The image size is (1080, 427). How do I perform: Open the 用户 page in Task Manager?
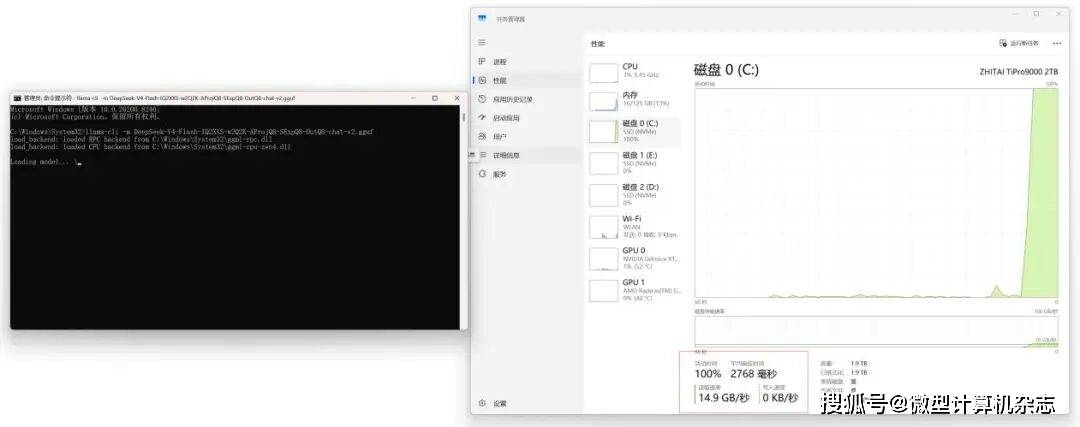(x=527, y=136)
